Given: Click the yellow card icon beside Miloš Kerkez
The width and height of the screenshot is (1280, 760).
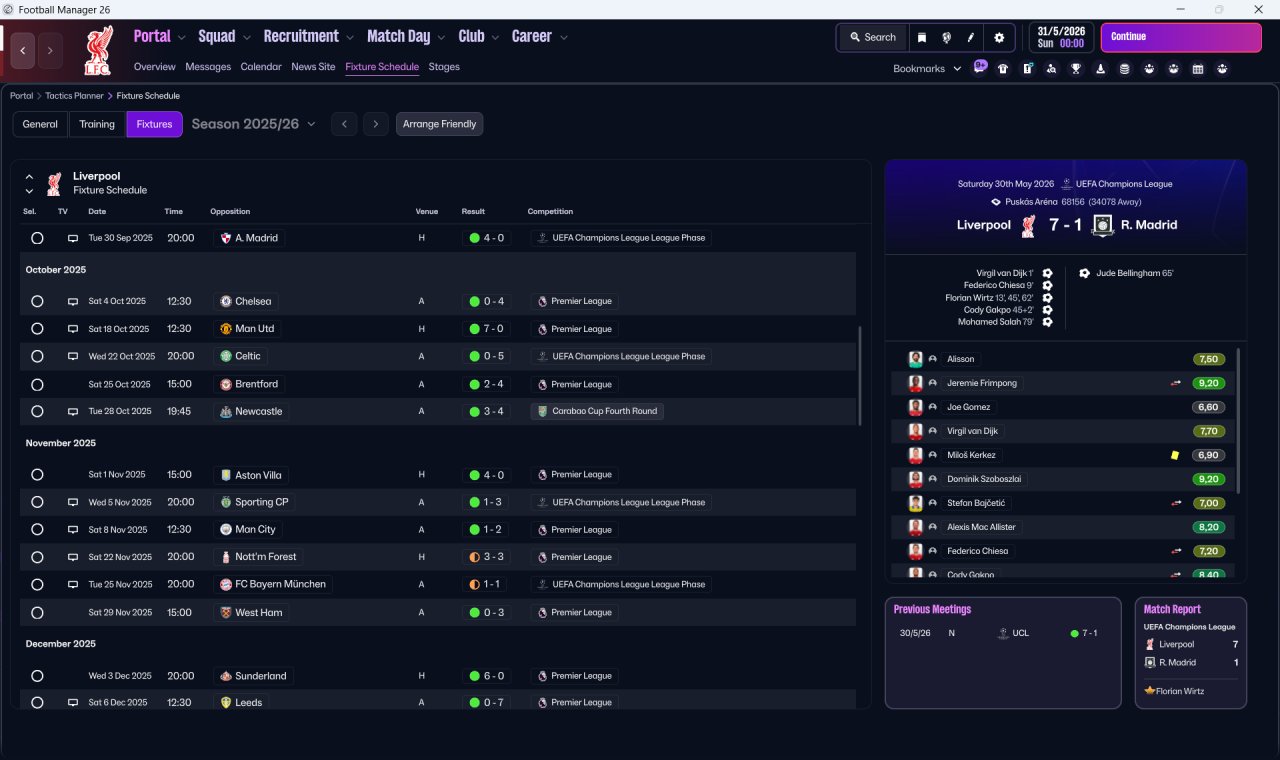Looking at the screenshot, I should pos(1175,455).
